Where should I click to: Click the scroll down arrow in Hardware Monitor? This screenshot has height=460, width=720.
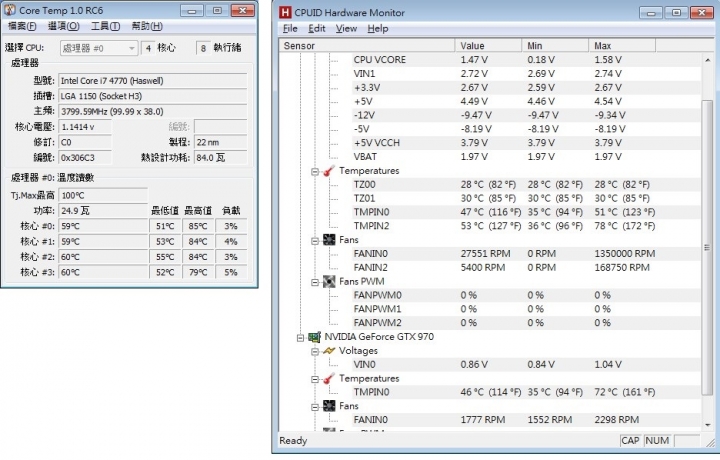[708, 425]
